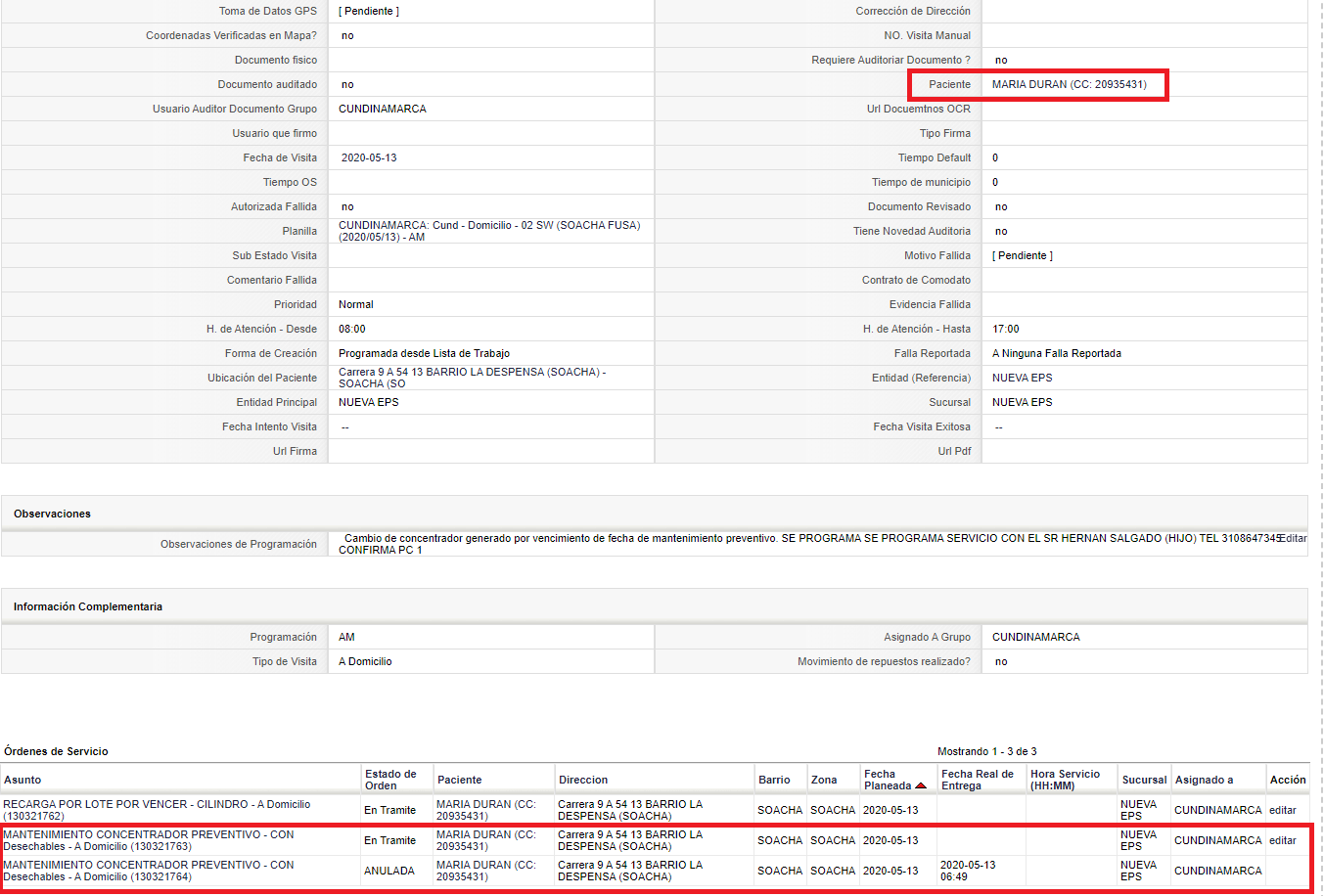
Task: Sort by Zona column header
Action: [x=824, y=780]
